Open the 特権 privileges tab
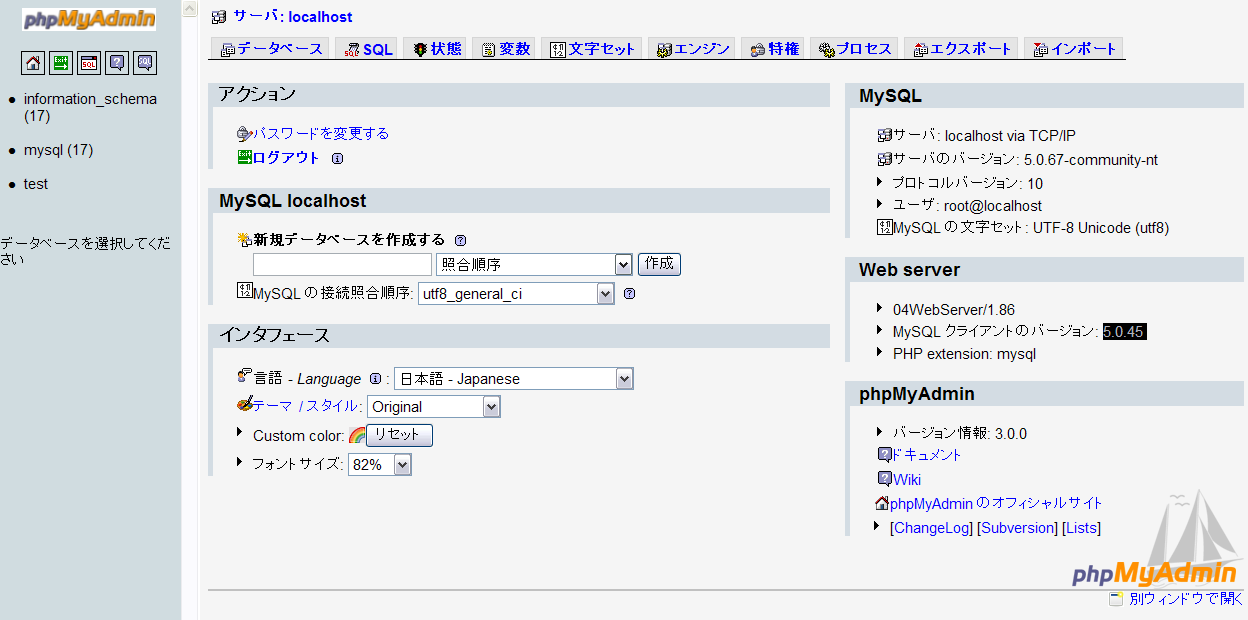The height and width of the screenshot is (620, 1248). [773, 49]
